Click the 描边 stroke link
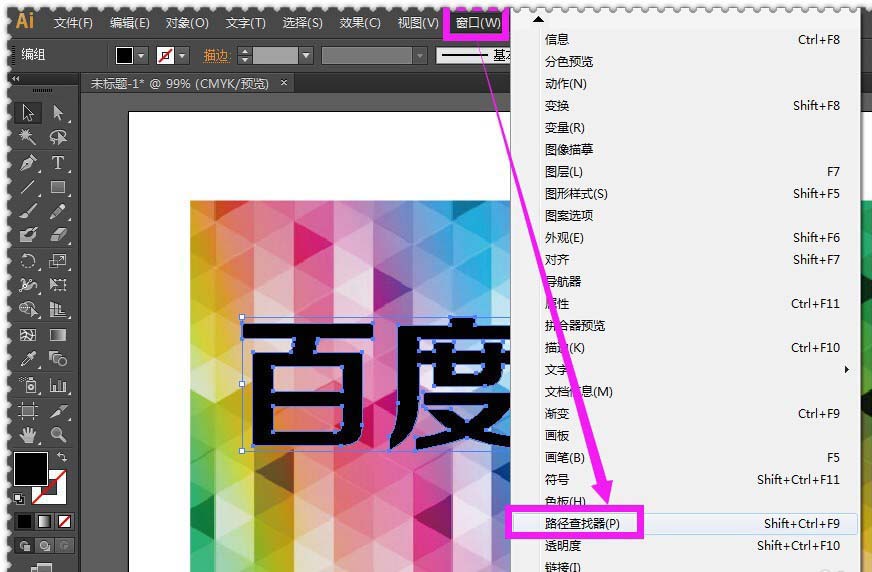The image size is (872, 572). tap(217, 56)
